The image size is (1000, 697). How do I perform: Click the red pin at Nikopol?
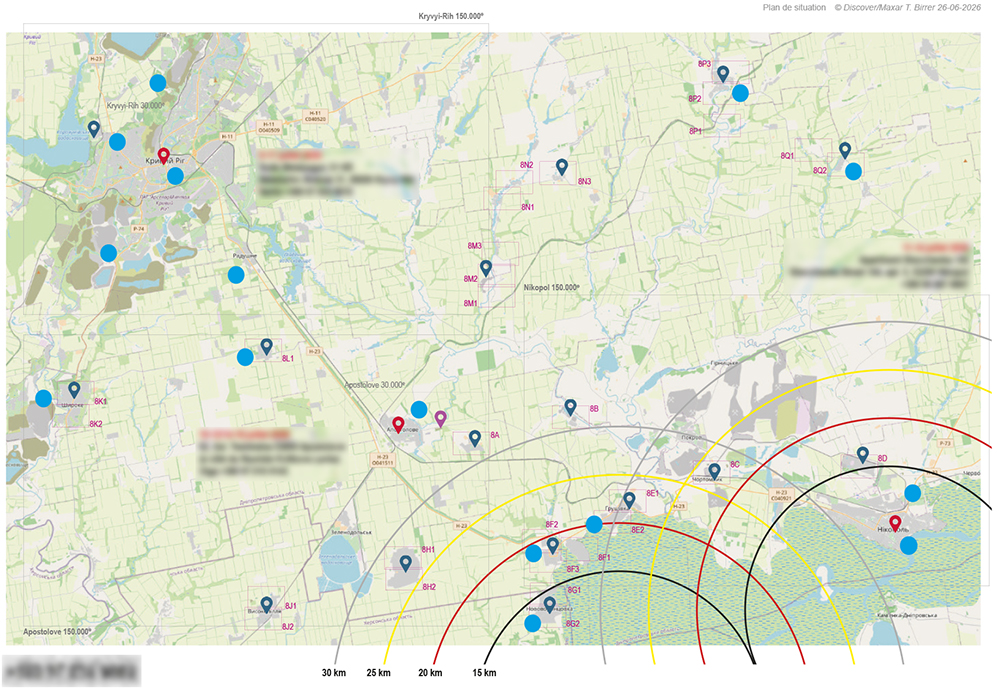(895, 524)
